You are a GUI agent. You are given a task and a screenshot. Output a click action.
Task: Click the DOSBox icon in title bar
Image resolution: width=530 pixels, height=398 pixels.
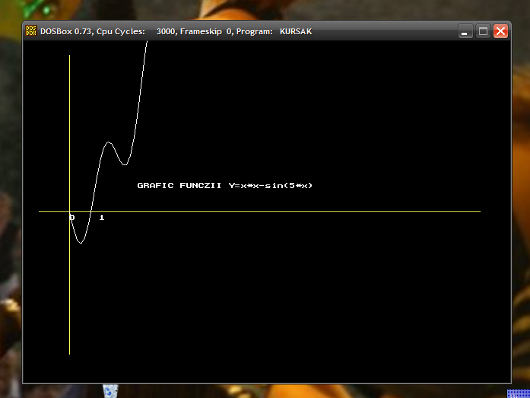tap(31, 31)
